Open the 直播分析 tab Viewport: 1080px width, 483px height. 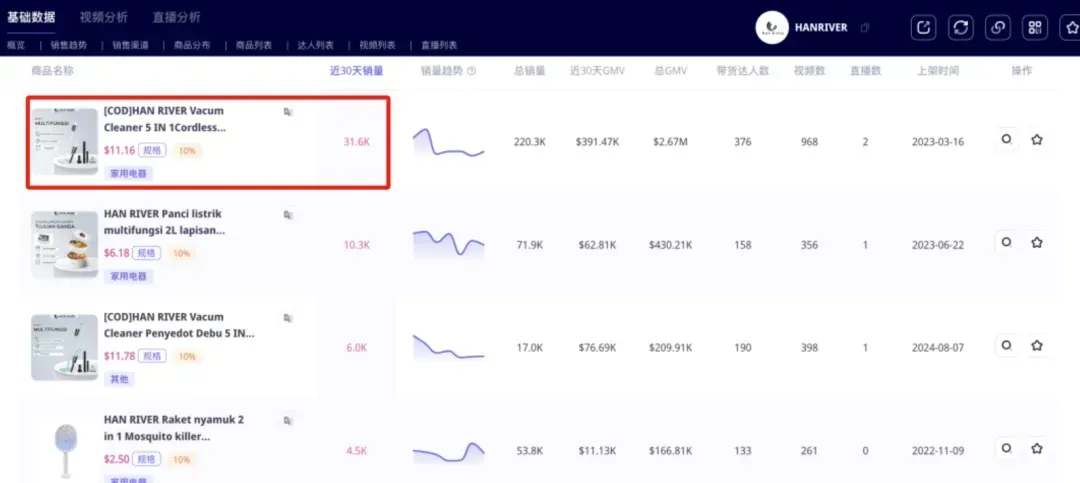[177, 17]
